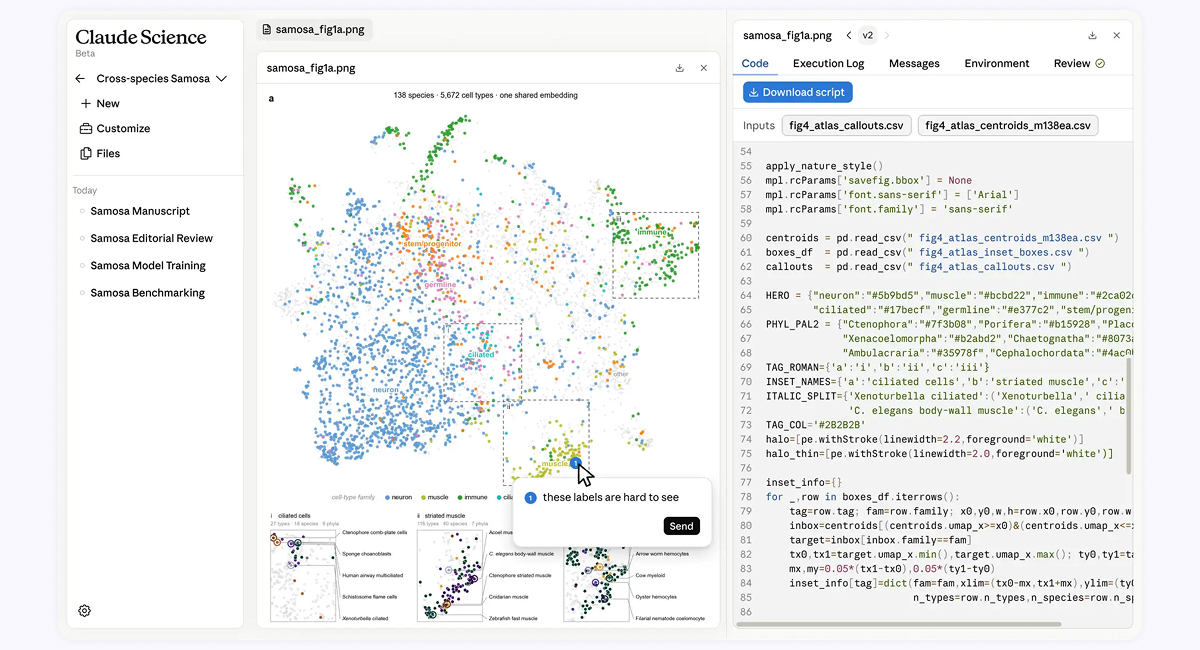Click the 'immune' label in dashed box
Viewport: 1200px width, 650px height.
click(652, 233)
